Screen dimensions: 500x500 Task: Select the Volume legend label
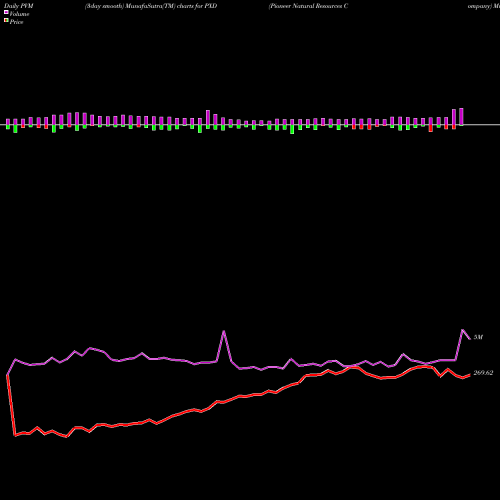coord(19,14)
